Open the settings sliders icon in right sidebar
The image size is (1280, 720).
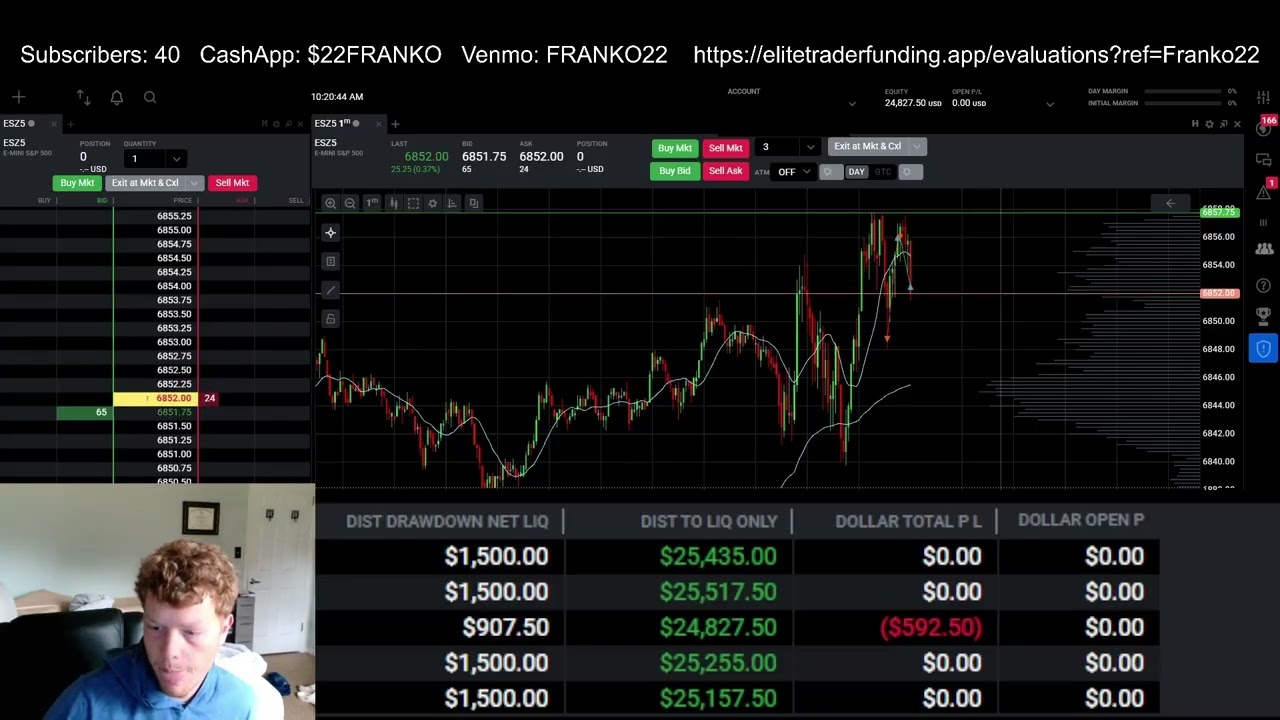(1264, 97)
